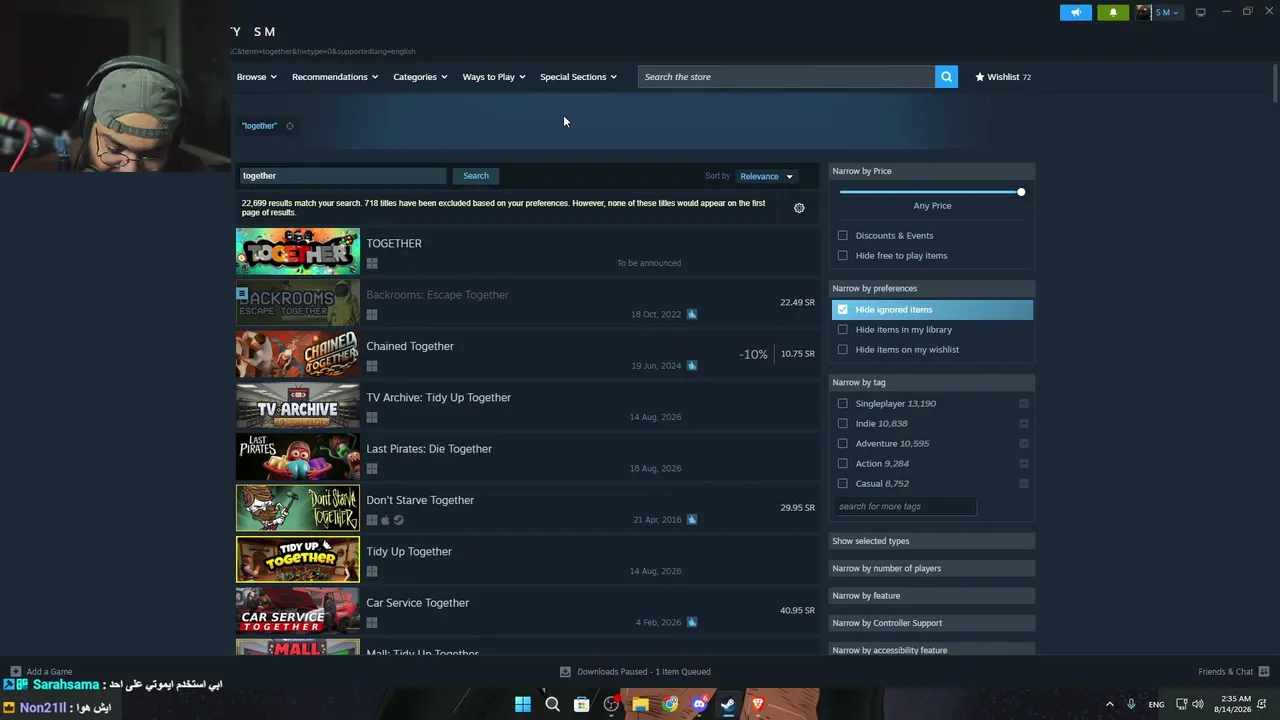Expand Narrow by Controller Support section
This screenshot has width=1280, height=720.
[x=932, y=623]
